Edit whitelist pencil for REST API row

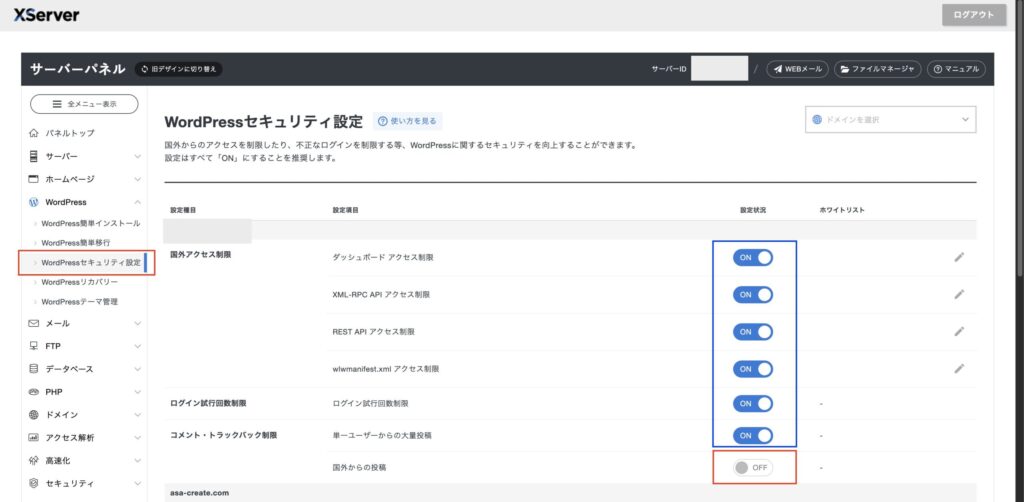pyautogui.click(x=959, y=332)
